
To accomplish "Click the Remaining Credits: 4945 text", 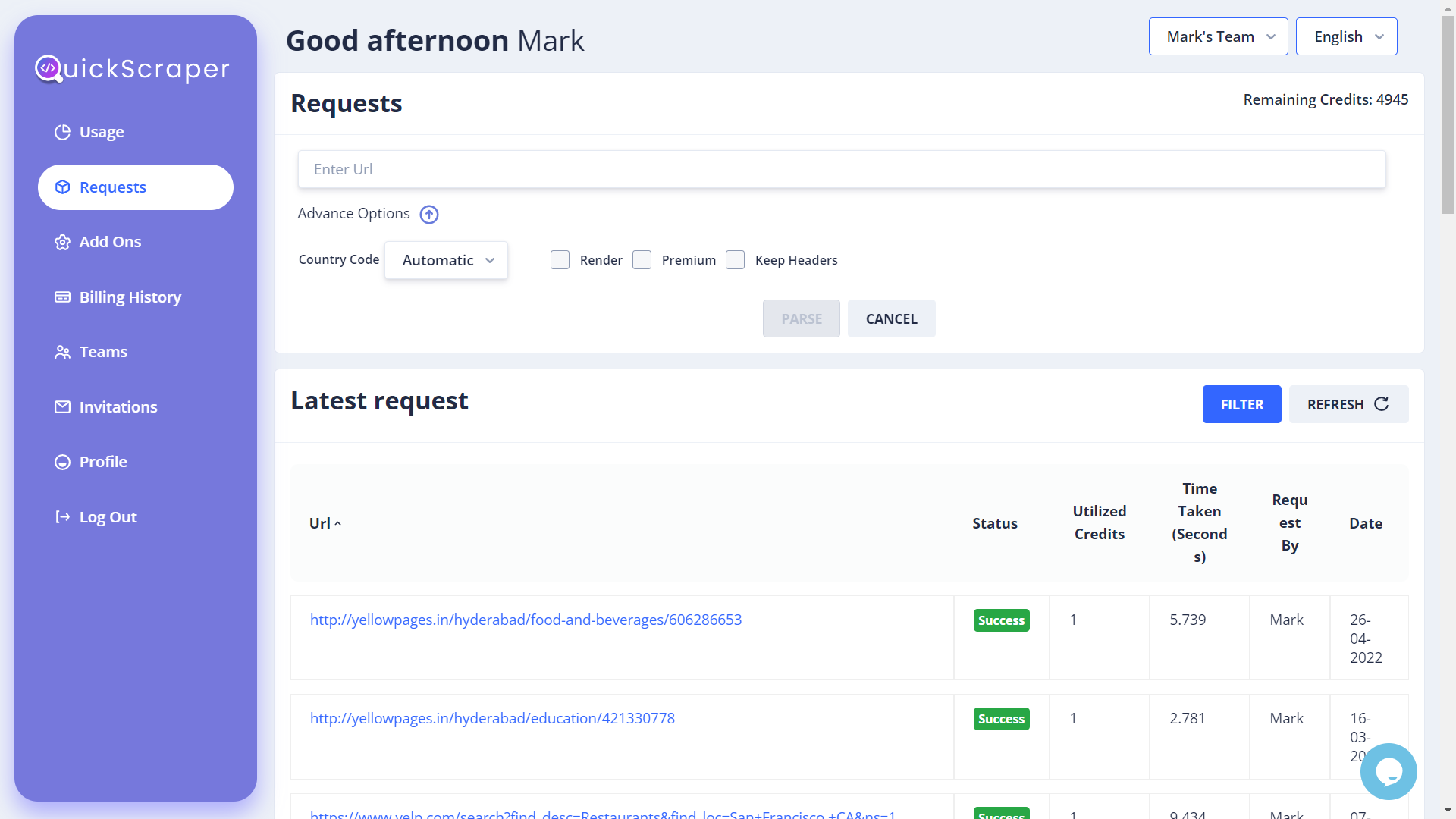I will point(1326,99).
